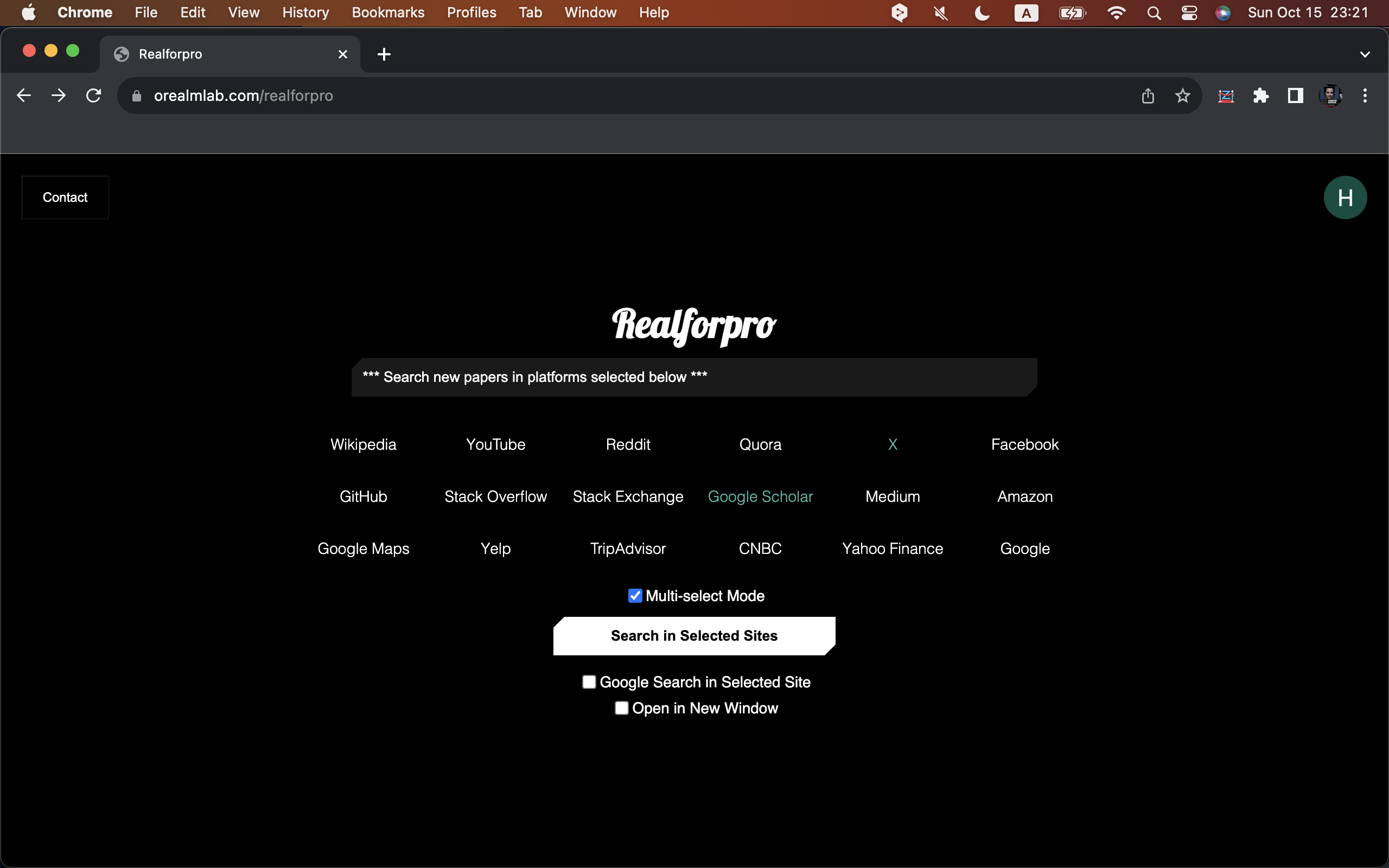Image resolution: width=1389 pixels, height=868 pixels.
Task: Click the keyboard input source A icon
Action: click(x=1026, y=12)
